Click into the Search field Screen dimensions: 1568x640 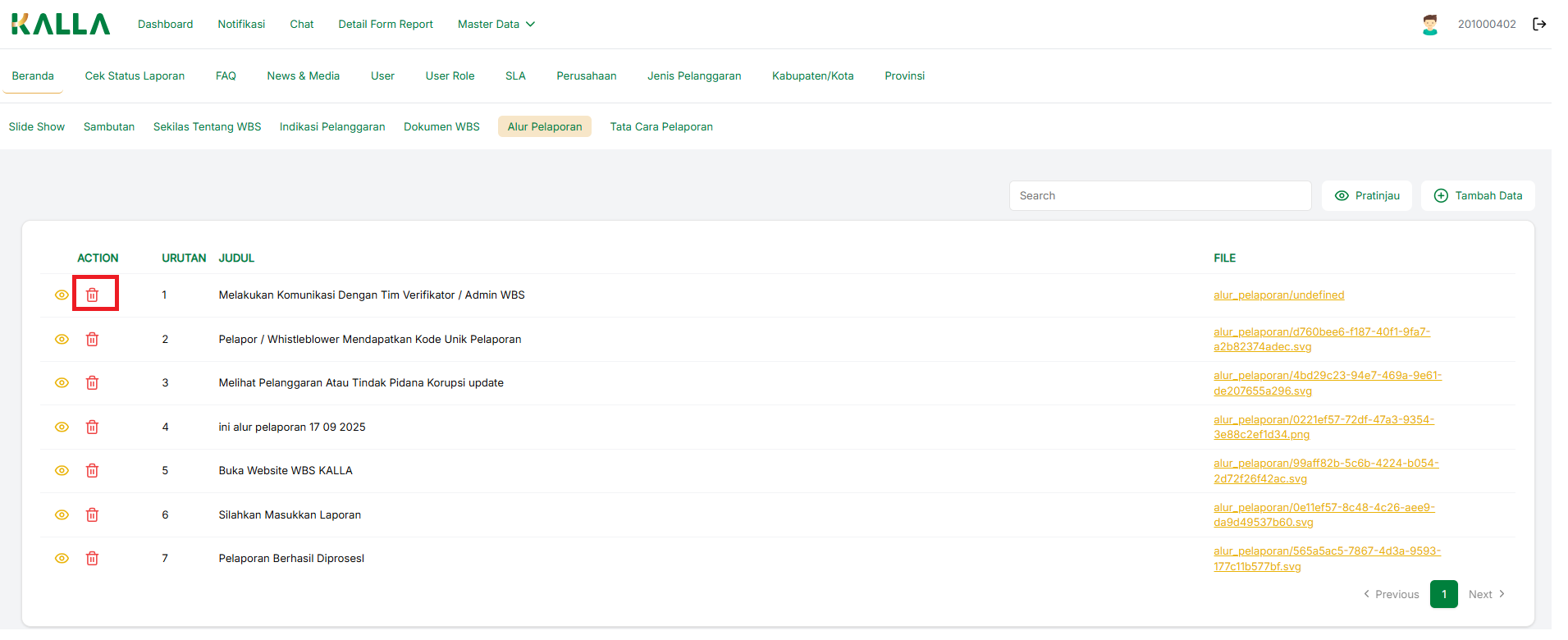[x=1159, y=195]
